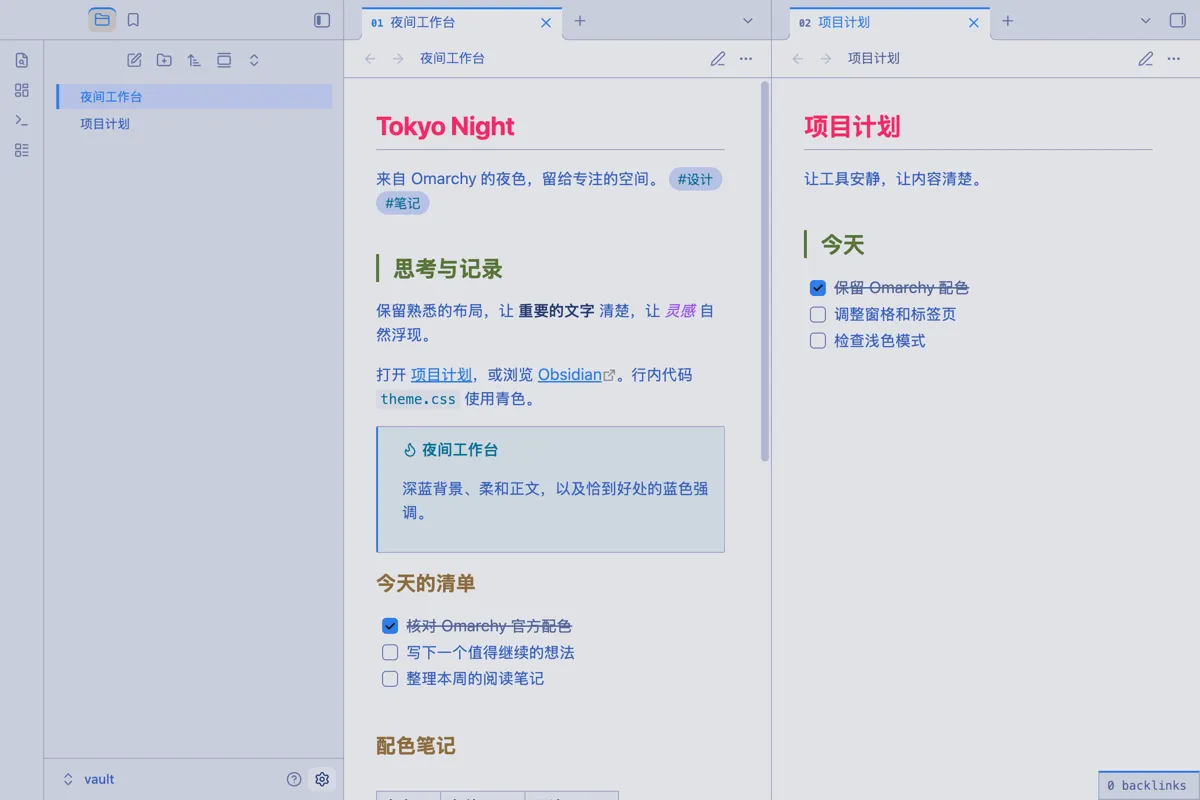This screenshot has width=1200, height=800.
Task: Open command palette ribbon icon
Action: coord(22,120)
